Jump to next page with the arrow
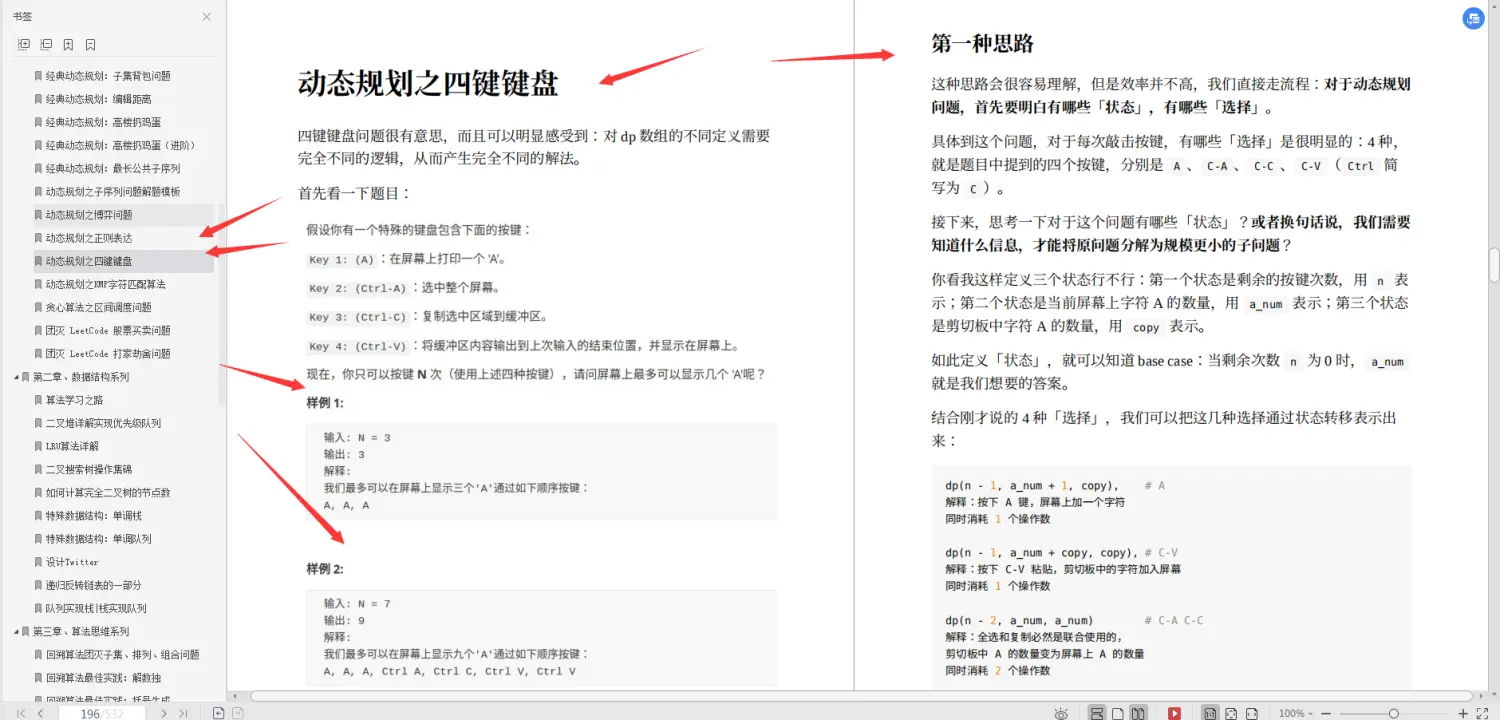 pyautogui.click(x=164, y=712)
